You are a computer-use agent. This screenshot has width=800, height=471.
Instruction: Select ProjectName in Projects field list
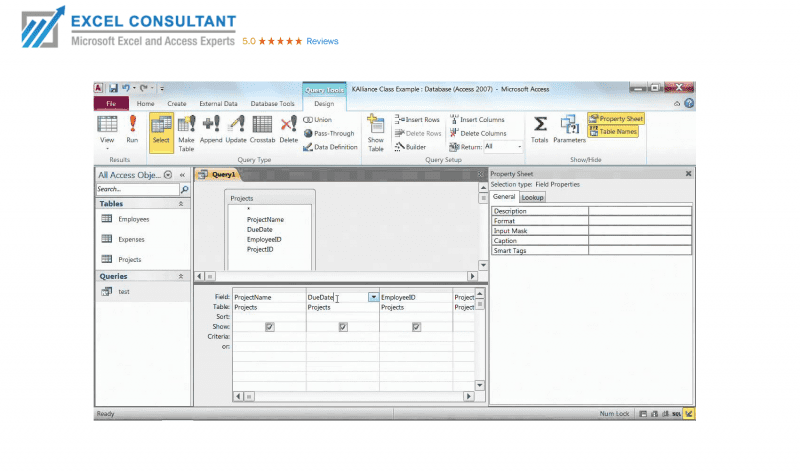(265, 219)
